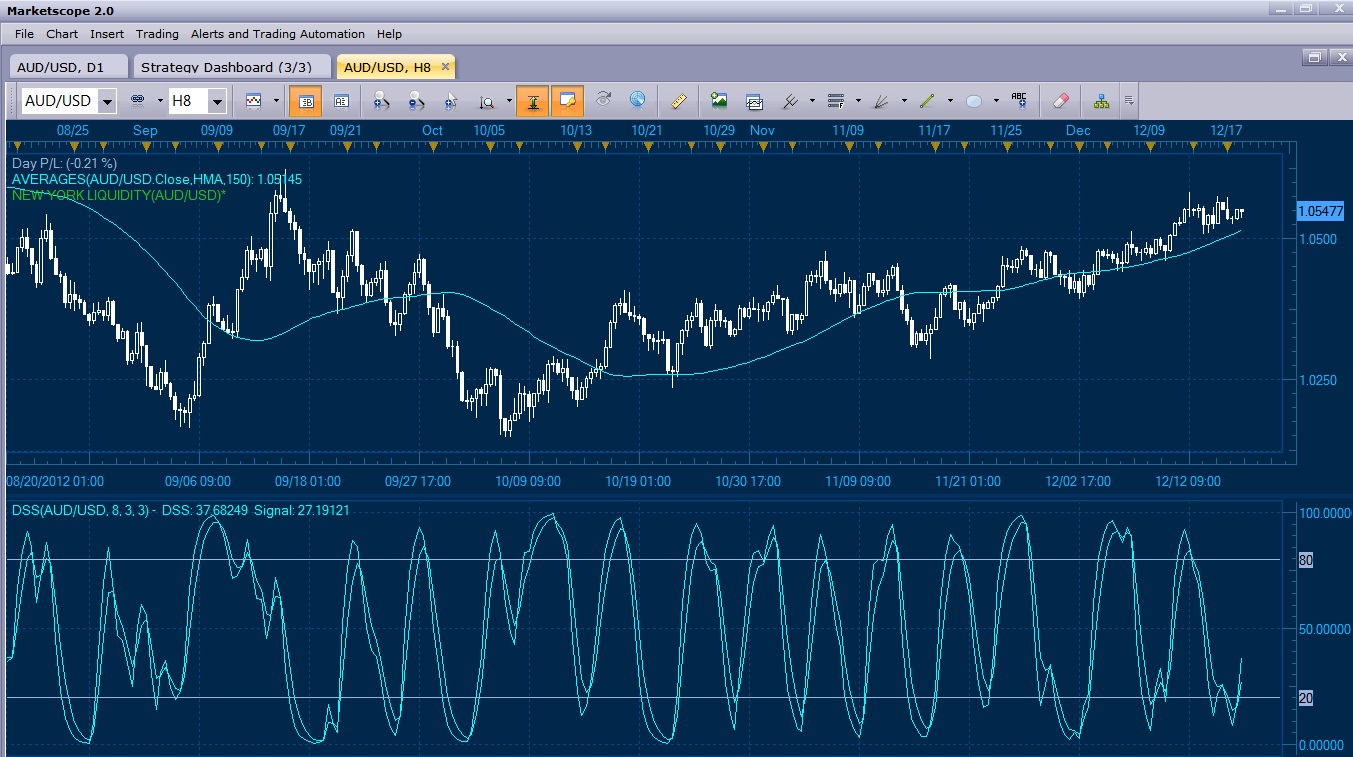This screenshot has height=757, width=1353.
Task: Click the NEW YORK LIQUIDITY indicator label
Action: coord(119,195)
